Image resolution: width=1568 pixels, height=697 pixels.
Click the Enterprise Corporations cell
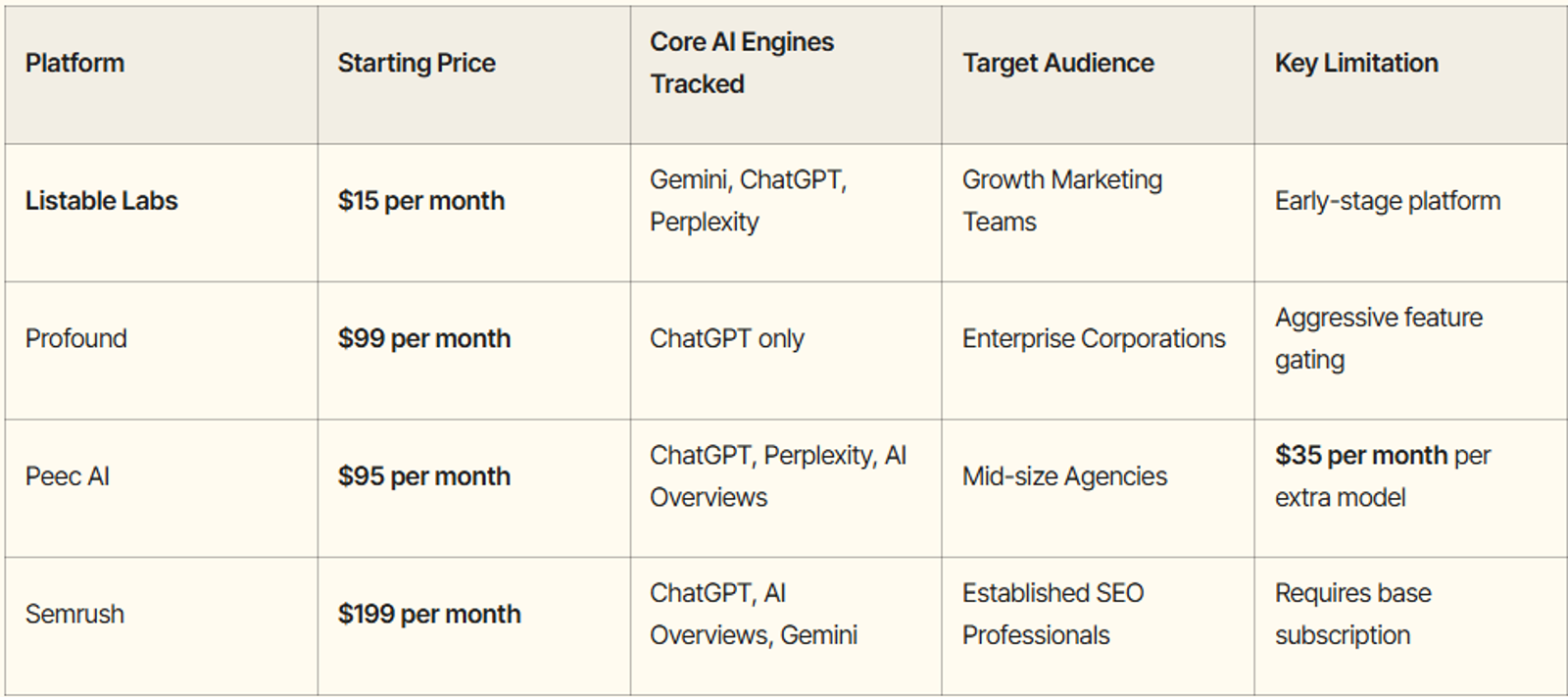(1094, 338)
